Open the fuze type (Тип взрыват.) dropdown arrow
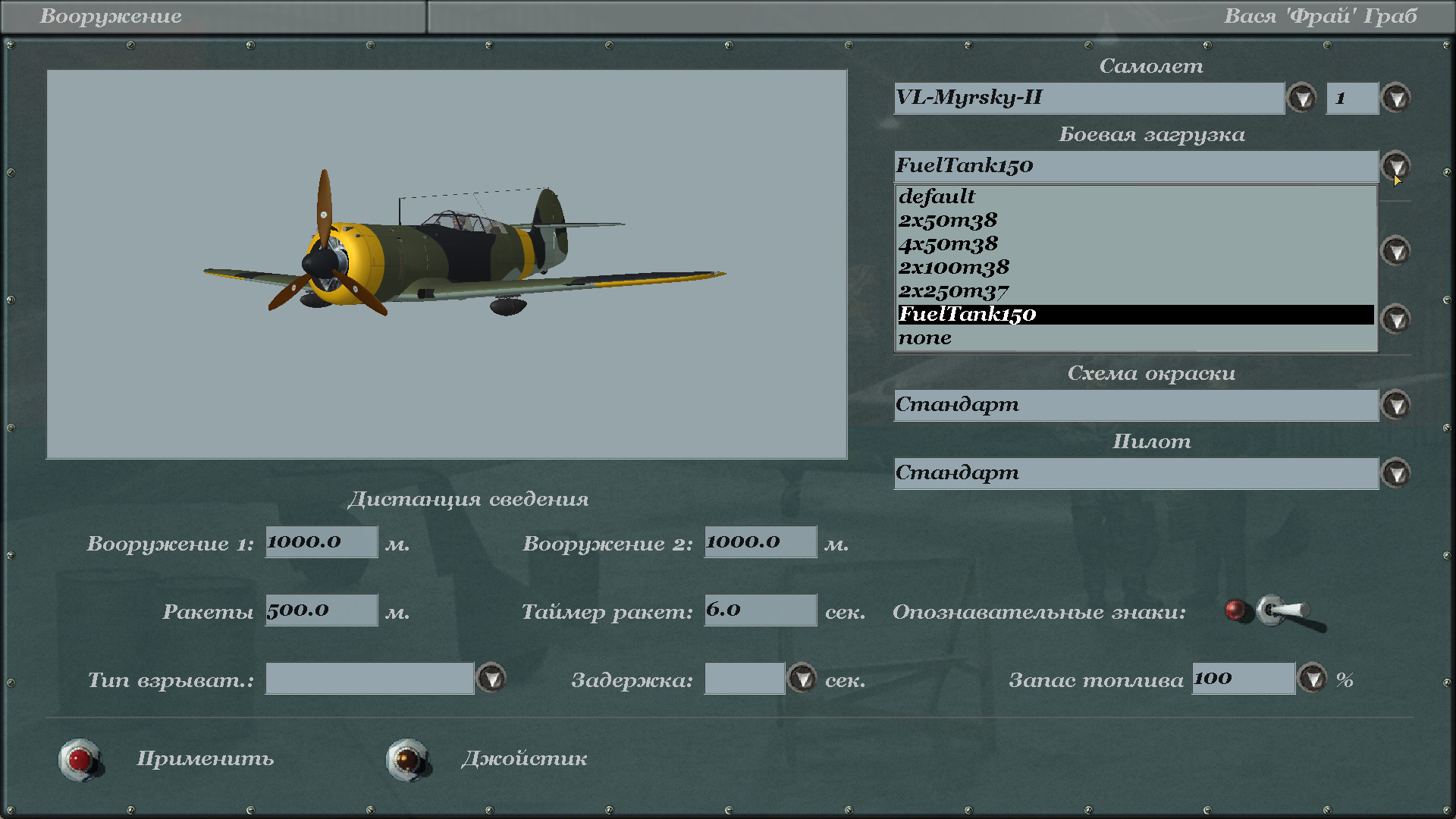Image resolution: width=1456 pixels, height=819 pixels. [x=491, y=678]
